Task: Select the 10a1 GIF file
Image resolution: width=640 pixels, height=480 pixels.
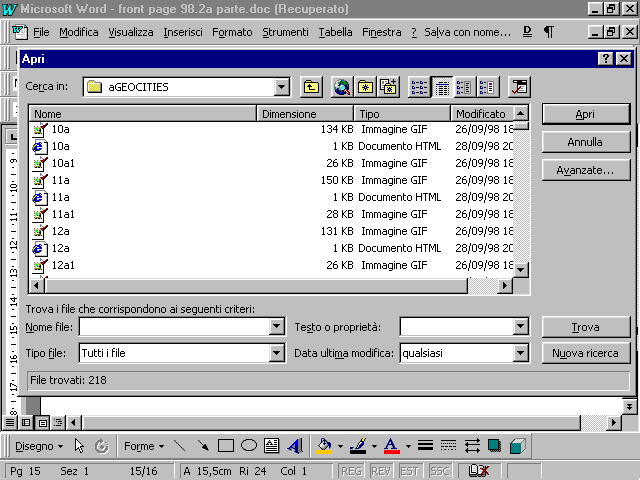Action: coord(63,163)
